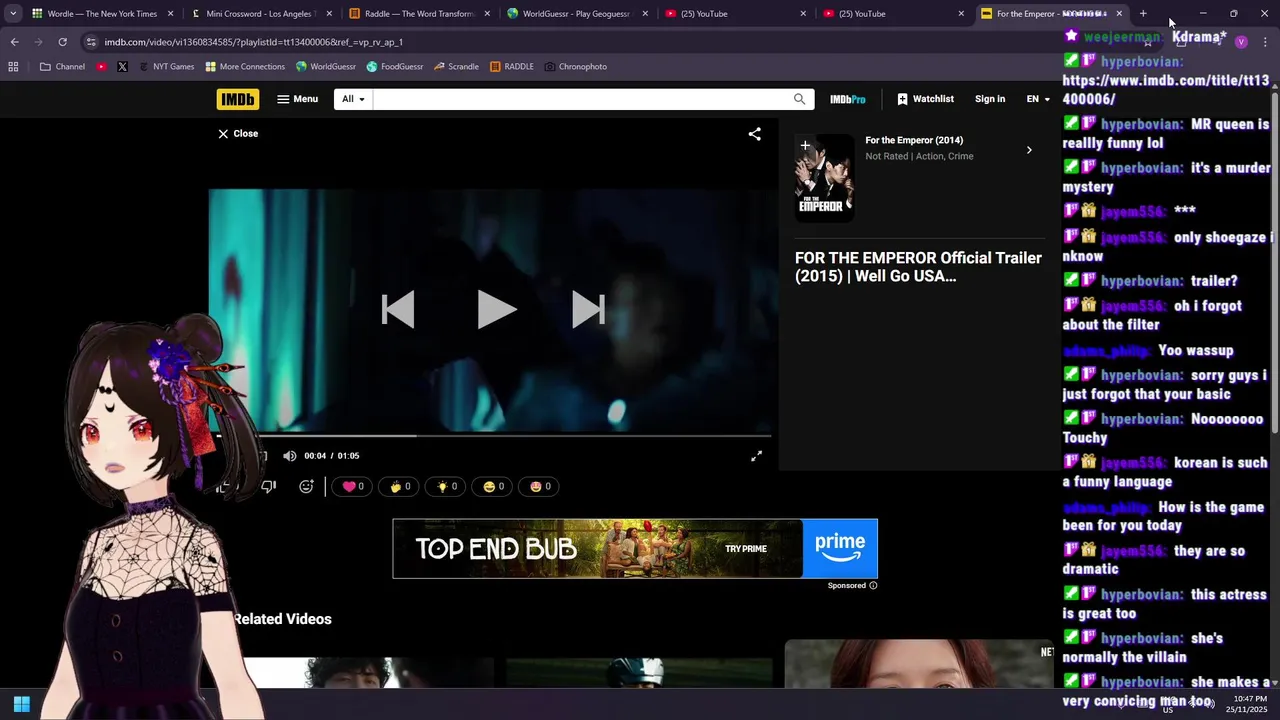Open the tab search dropdown arrow
1280x720 pixels.
pyautogui.click(x=13, y=14)
